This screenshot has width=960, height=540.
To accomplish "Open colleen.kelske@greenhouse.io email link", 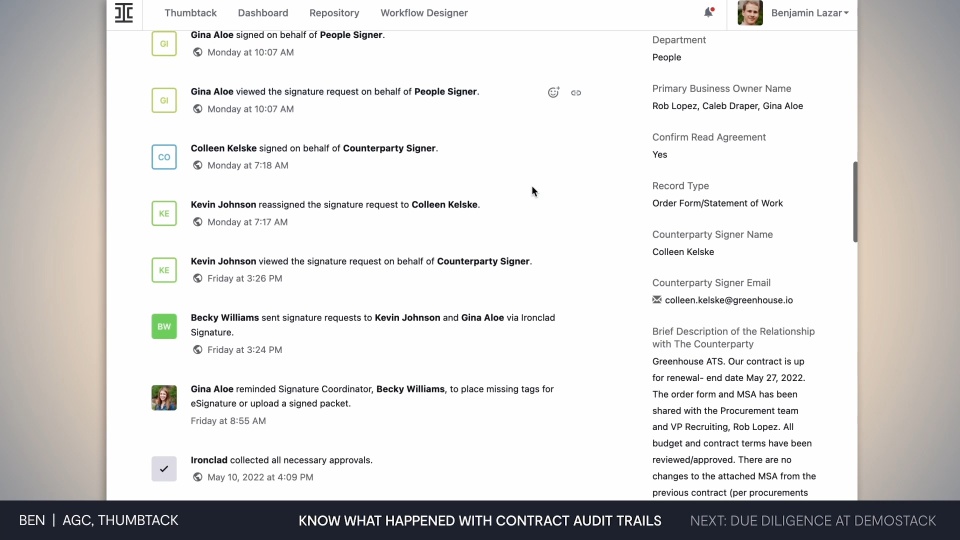I will coord(729,300).
